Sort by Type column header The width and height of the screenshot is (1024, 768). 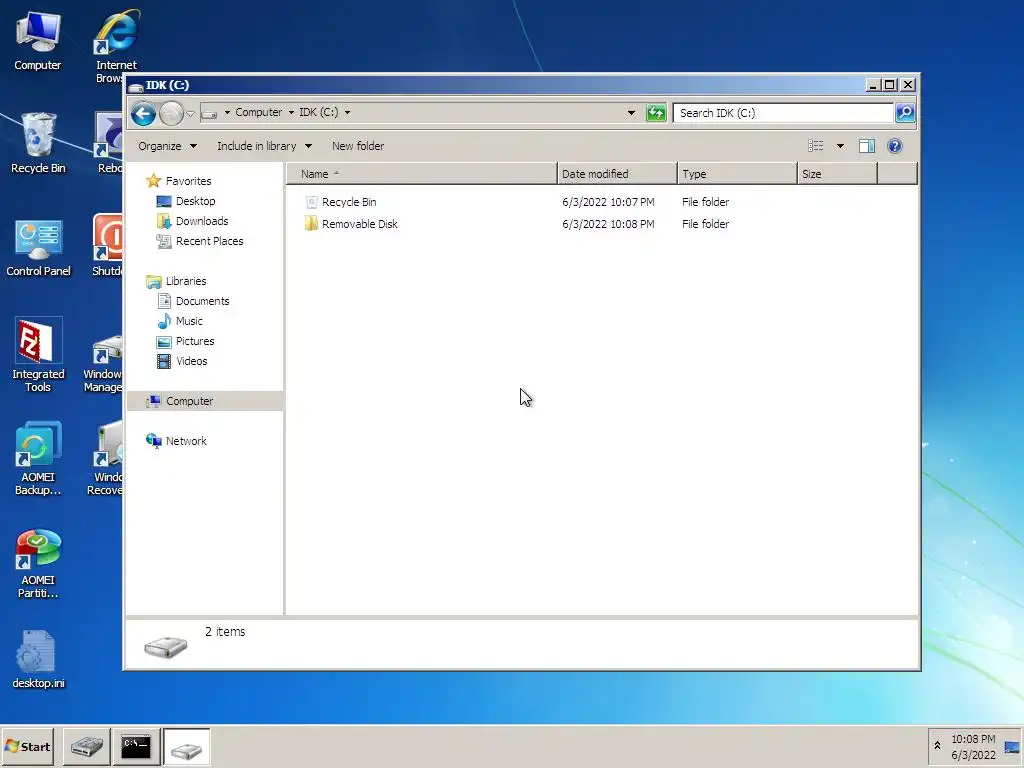(x=737, y=174)
